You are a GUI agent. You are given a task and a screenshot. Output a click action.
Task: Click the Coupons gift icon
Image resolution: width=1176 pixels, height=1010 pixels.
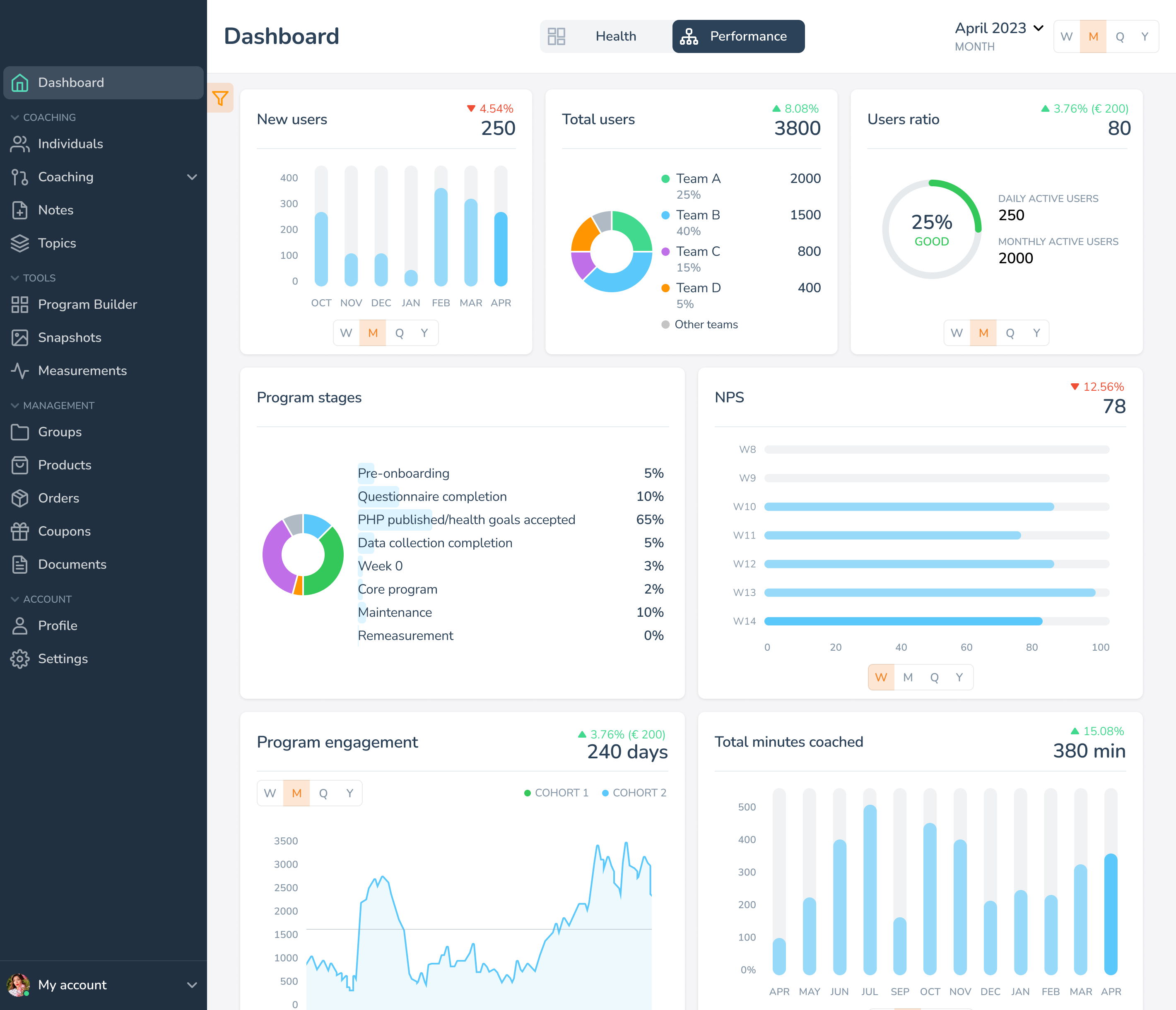(20, 531)
